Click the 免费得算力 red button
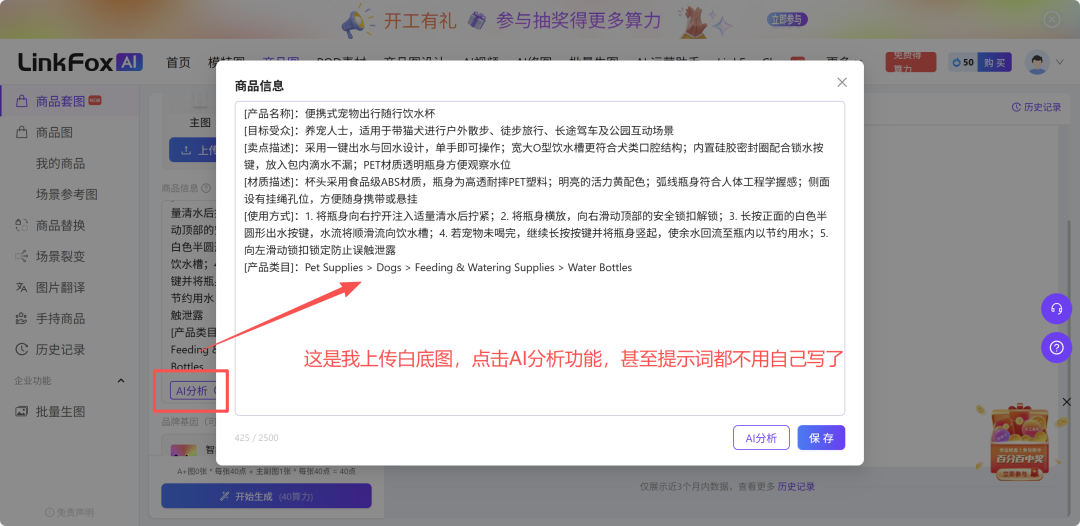This screenshot has height=526, width=1080. (x=911, y=62)
